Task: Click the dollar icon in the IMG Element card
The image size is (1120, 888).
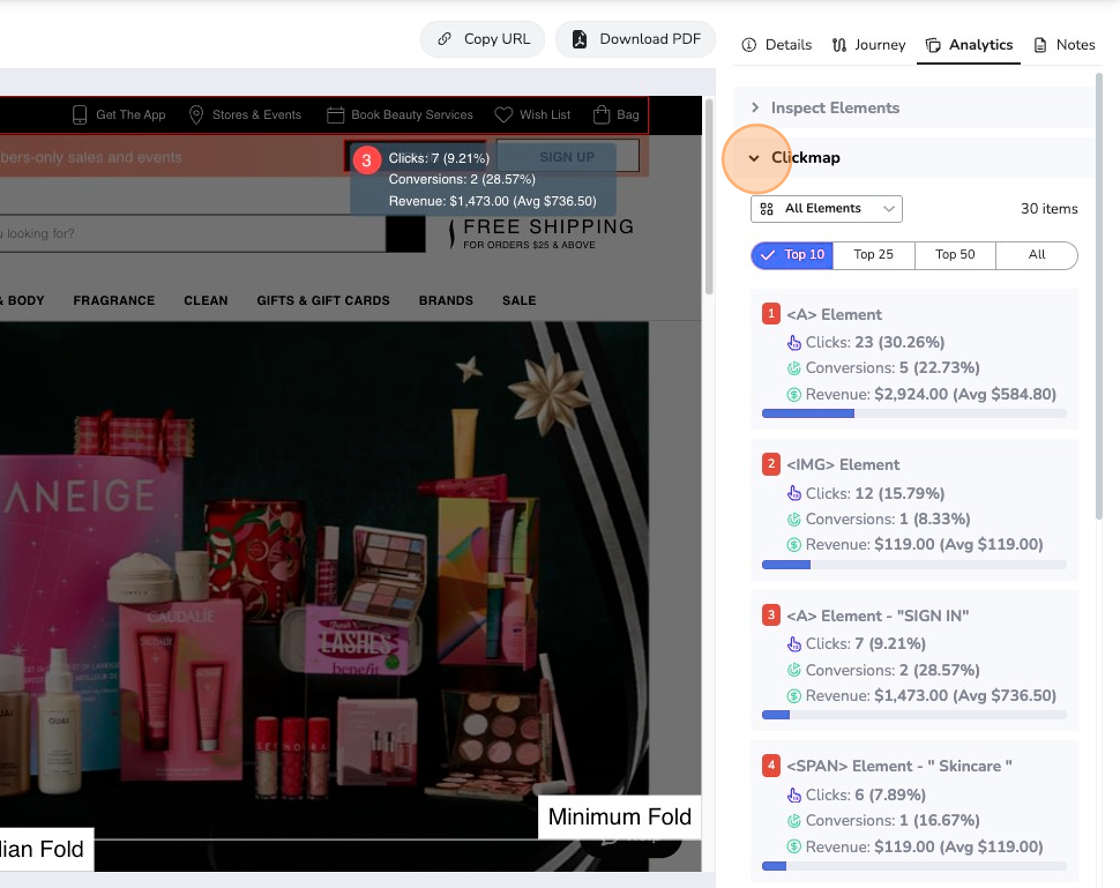Action: (794, 544)
